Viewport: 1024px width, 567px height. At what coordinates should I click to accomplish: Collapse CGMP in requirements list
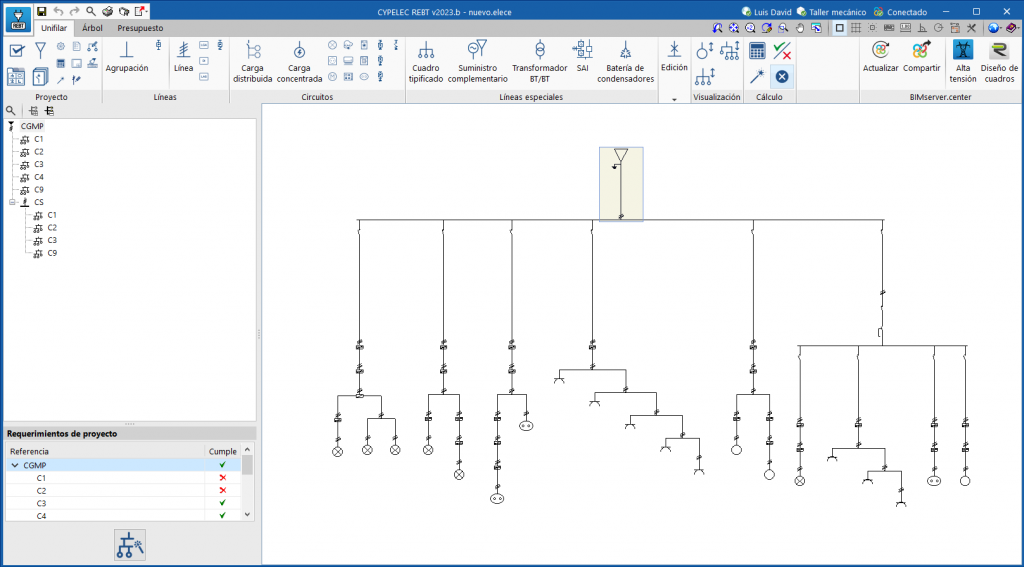click(14, 465)
